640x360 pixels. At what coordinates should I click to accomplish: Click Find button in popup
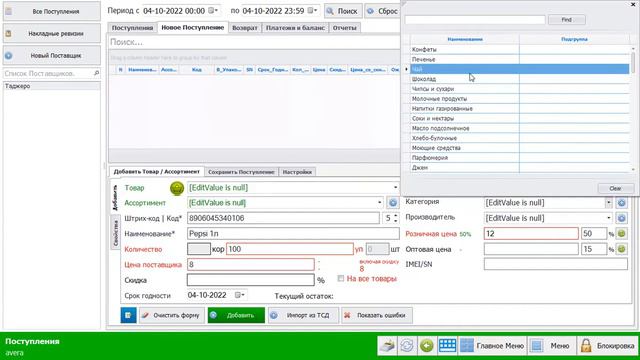pos(567,20)
